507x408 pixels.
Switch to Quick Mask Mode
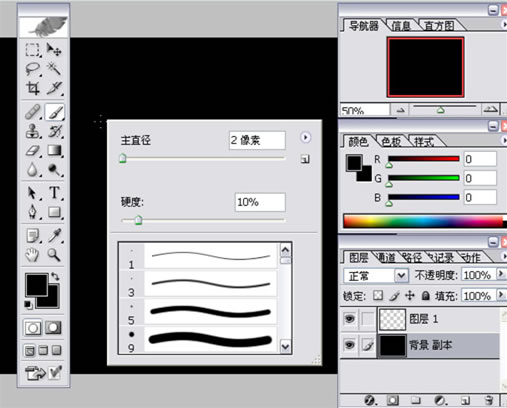click(x=54, y=328)
